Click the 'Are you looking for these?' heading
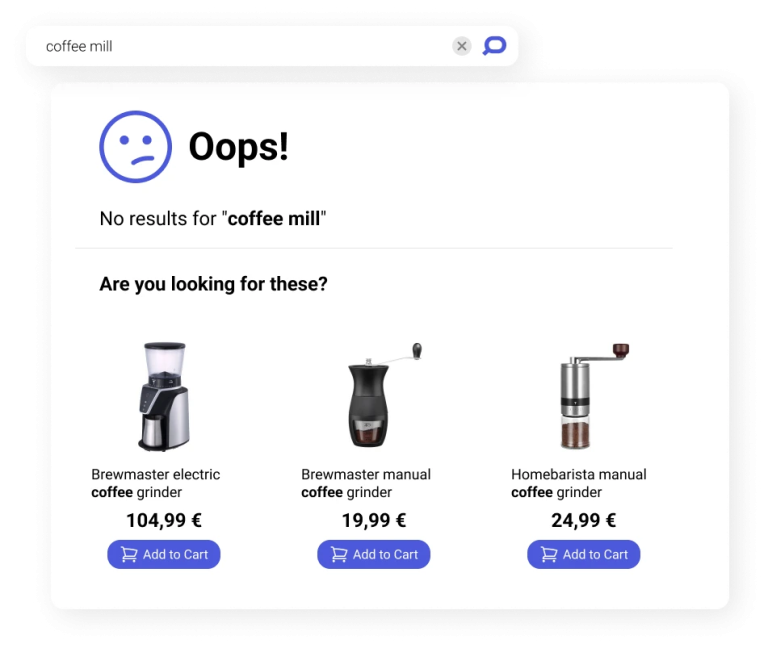The height and width of the screenshot is (648, 768). click(214, 284)
